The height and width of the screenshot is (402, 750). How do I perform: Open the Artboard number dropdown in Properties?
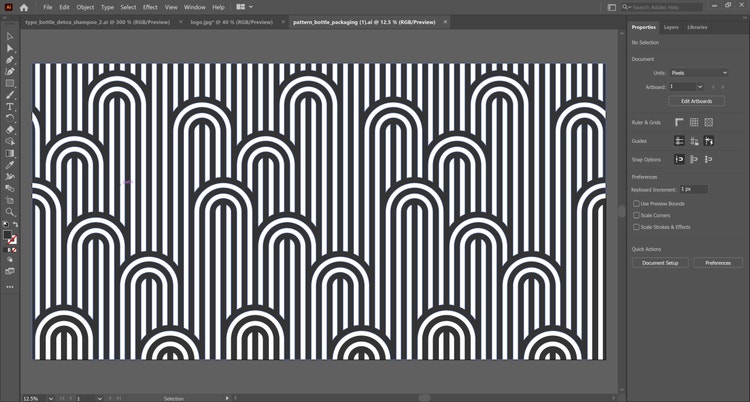point(700,87)
